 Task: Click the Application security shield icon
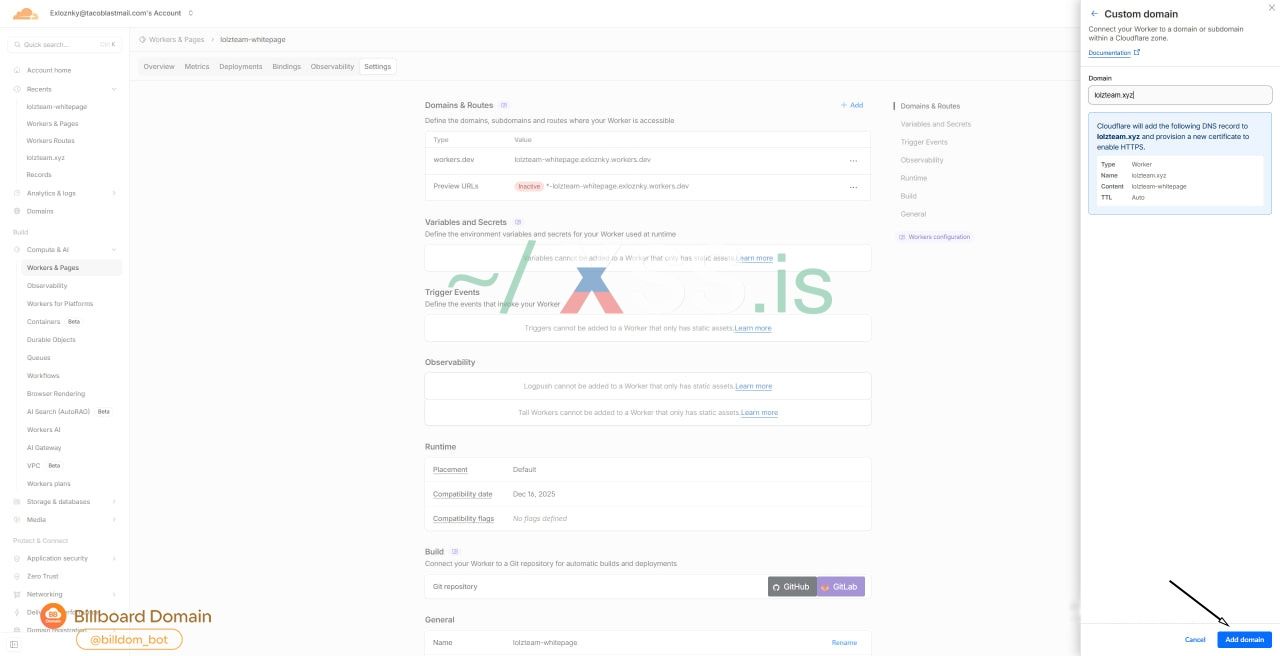click(17, 558)
